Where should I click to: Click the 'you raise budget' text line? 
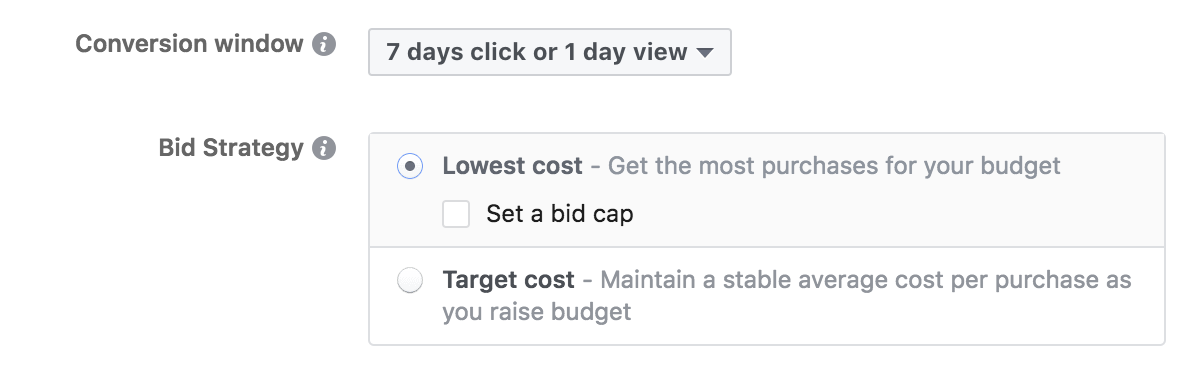point(536,312)
